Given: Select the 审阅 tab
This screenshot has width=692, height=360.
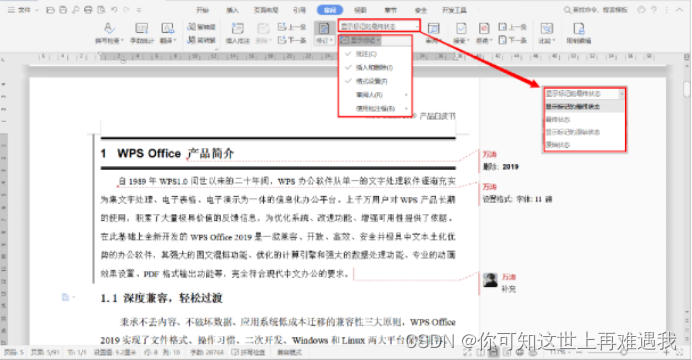Looking at the screenshot, I should [330, 10].
